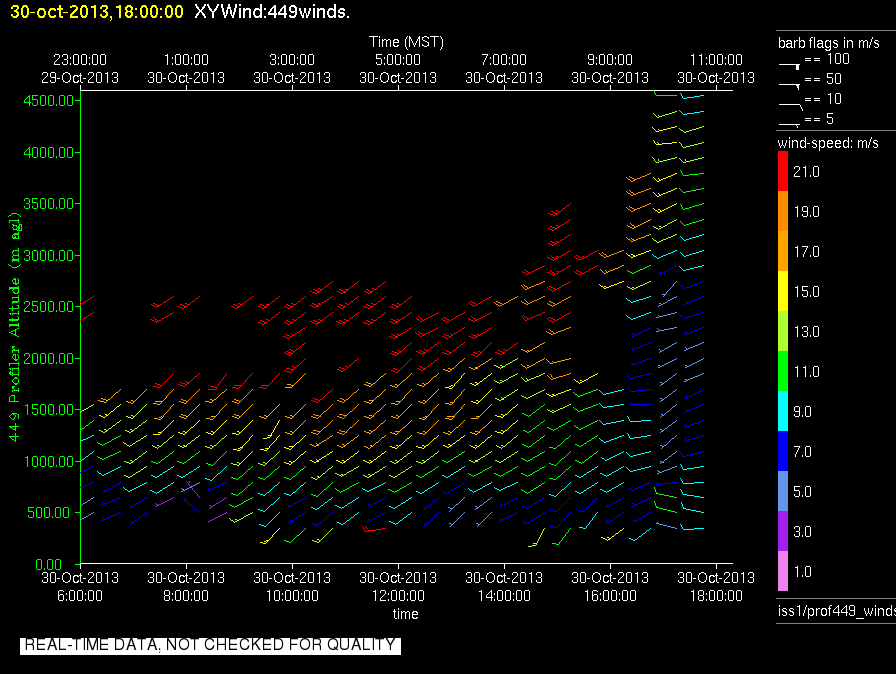Click the 8:00:00 bottom axis time label
This screenshot has height=674, width=896.
tap(186, 596)
